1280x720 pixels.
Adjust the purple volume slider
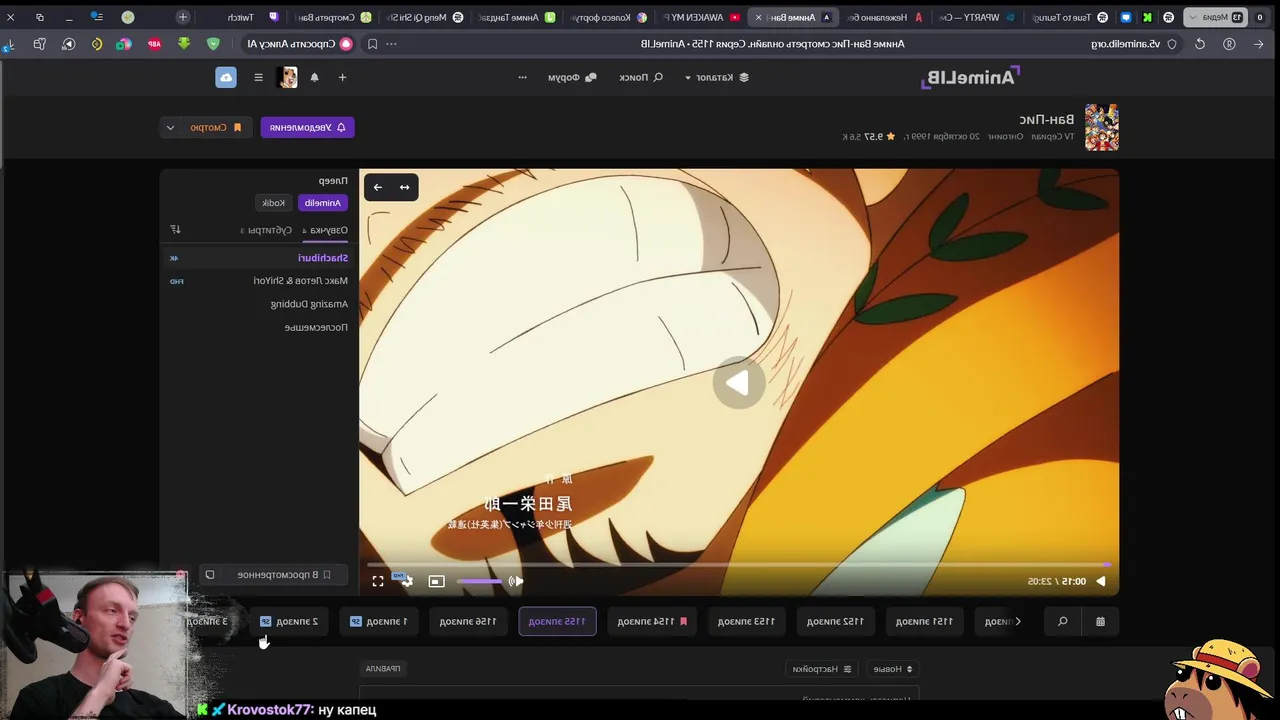479,581
